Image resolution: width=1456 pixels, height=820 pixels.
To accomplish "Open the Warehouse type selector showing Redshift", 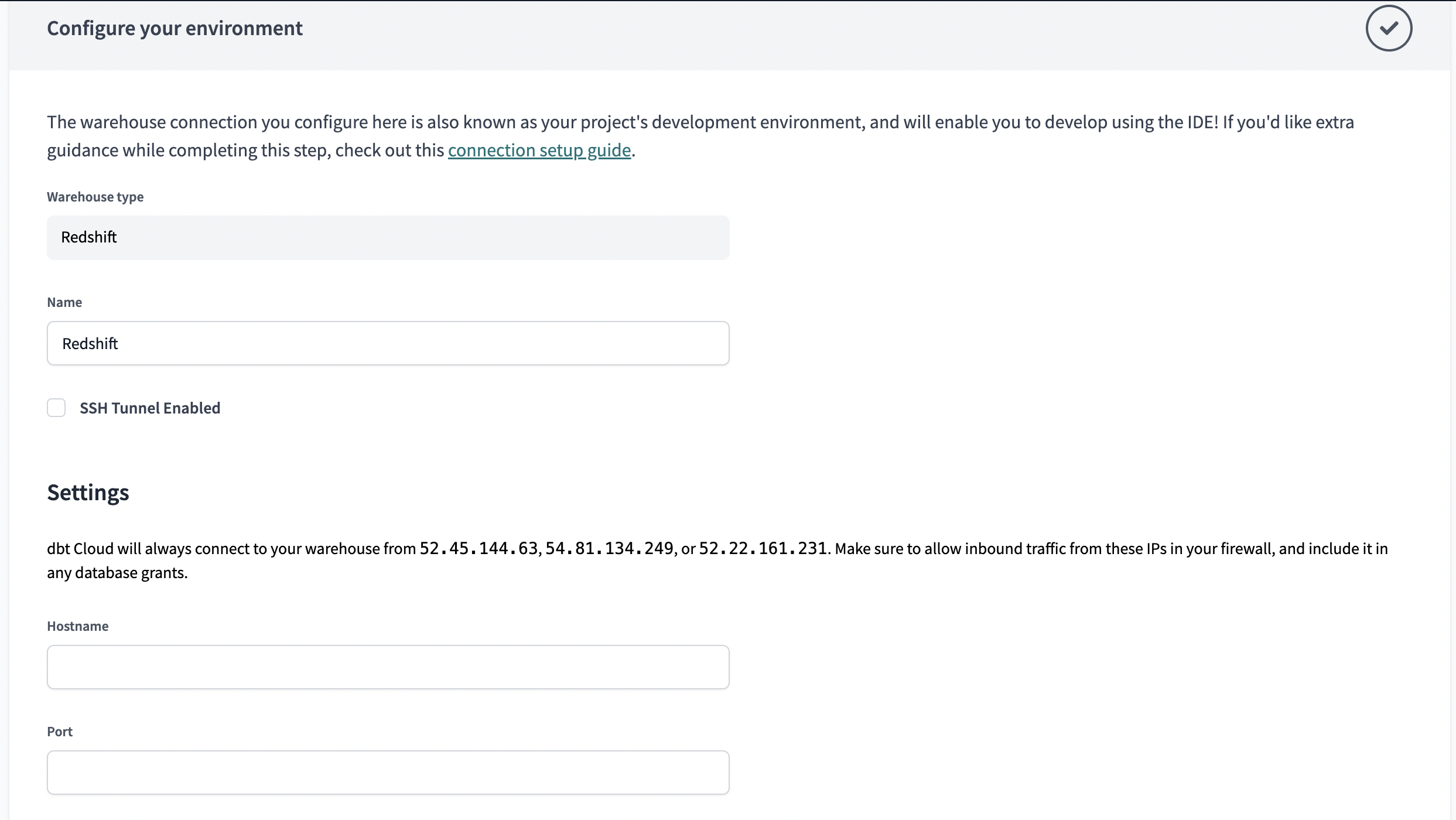I will click(x=388, y=238).
